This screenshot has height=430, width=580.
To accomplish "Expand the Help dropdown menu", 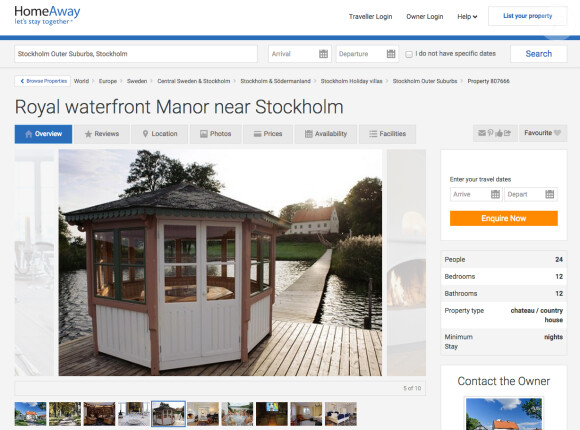I will coord(467,17).
